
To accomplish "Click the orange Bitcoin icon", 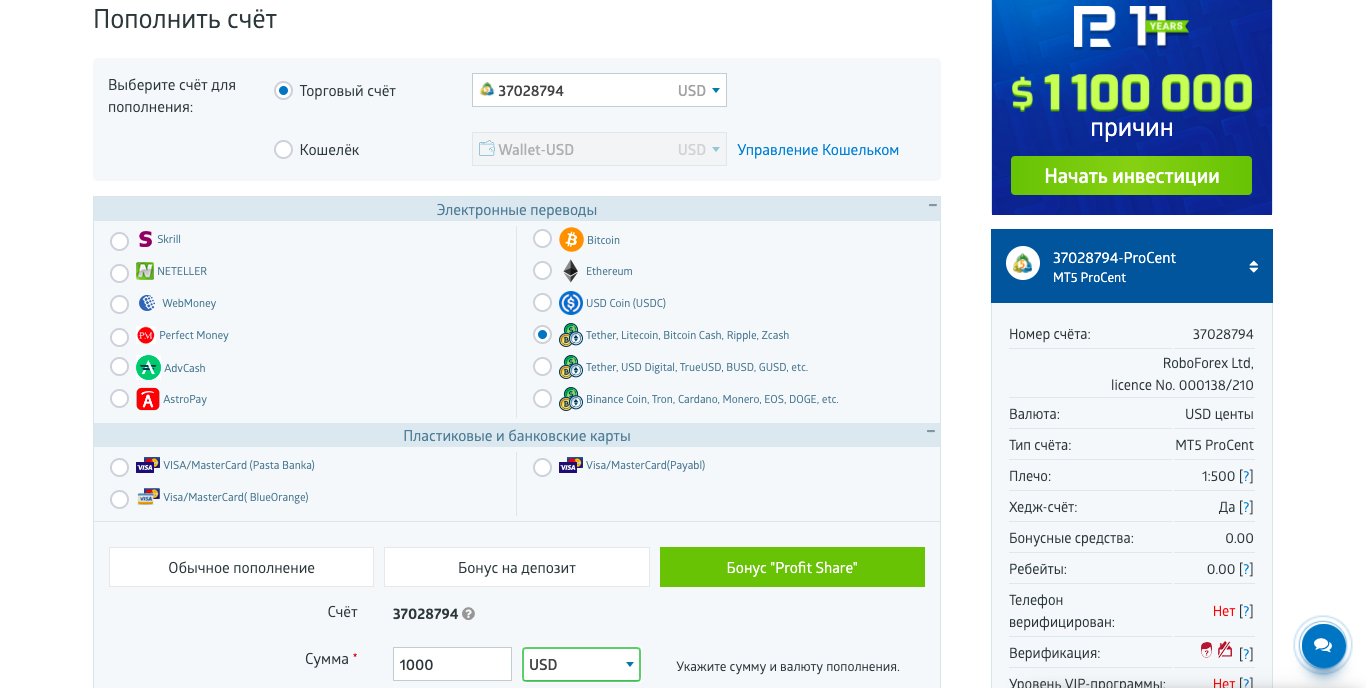I will (x=571, y=240).
